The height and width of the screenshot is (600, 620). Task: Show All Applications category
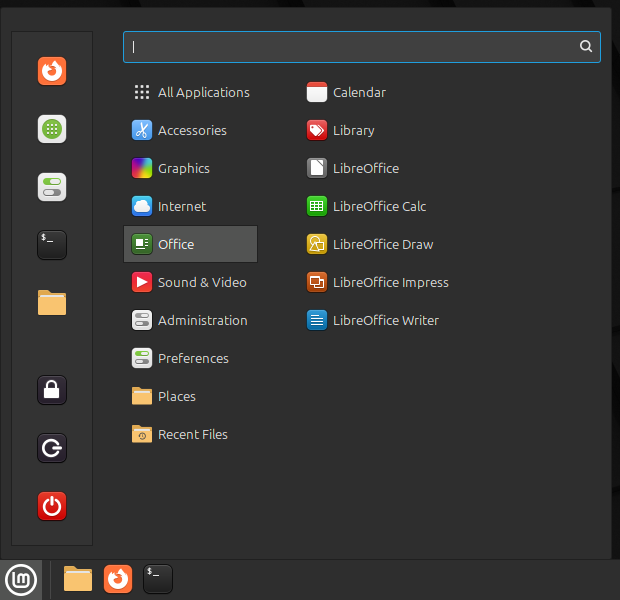coord(191,92)
